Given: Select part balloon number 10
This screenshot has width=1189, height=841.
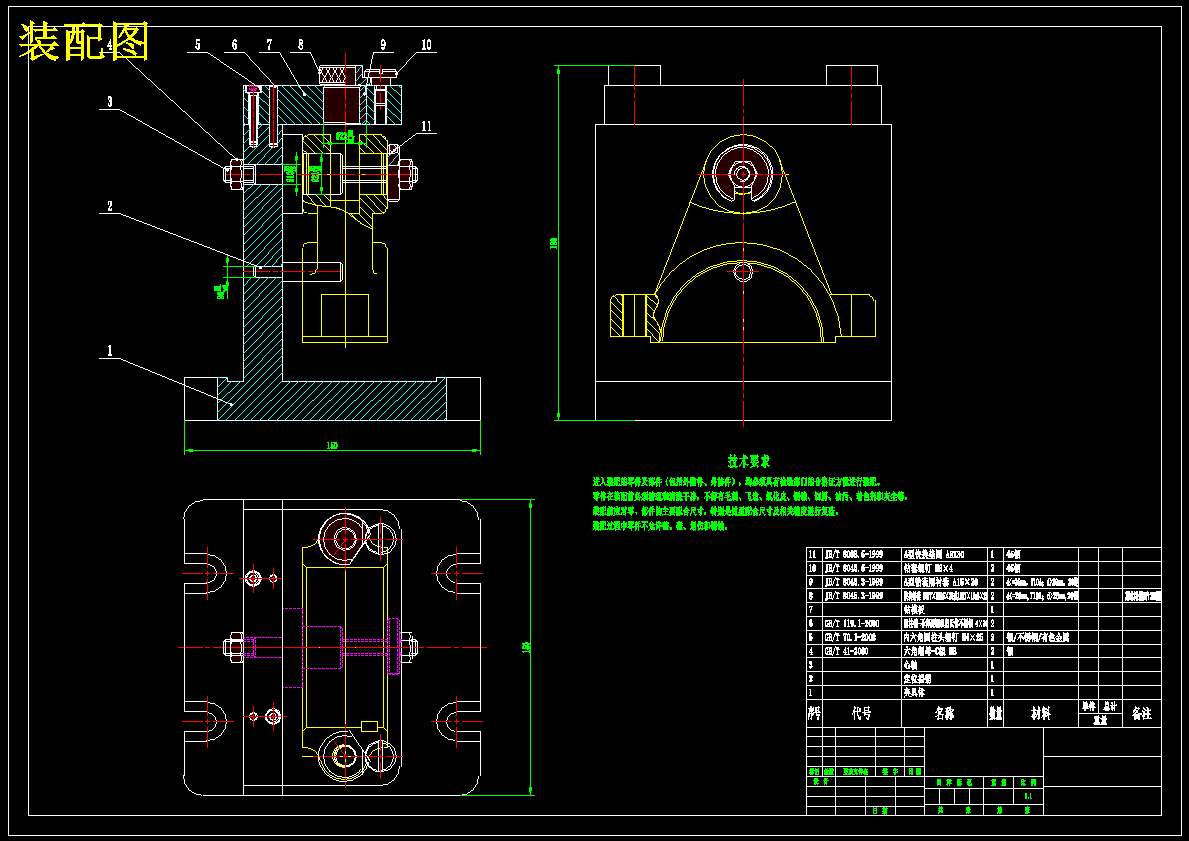Looking at the screenshot, I should coord(426,45).
